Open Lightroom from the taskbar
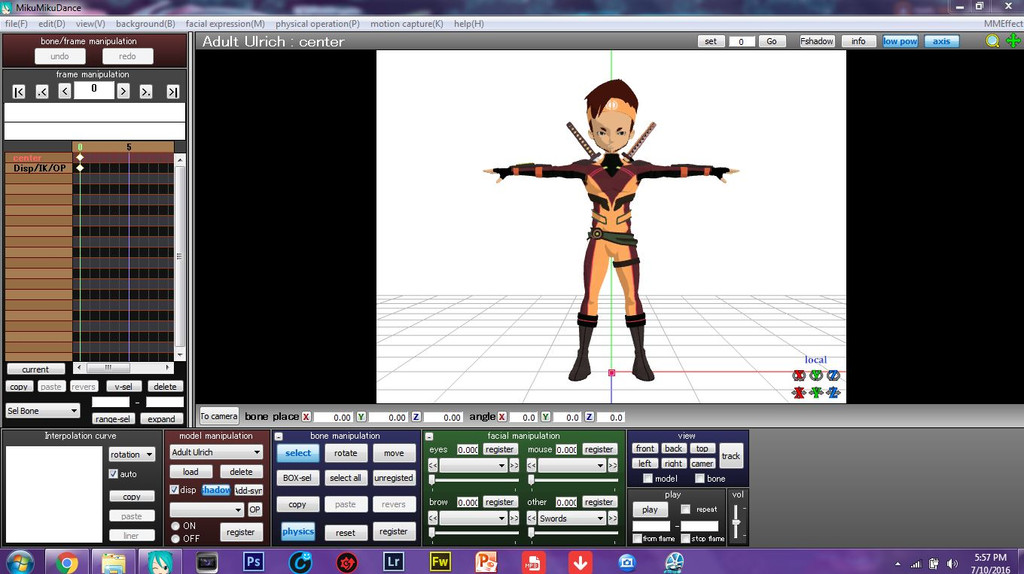The height and width of the screenshot is (574, 1024). 393,562
